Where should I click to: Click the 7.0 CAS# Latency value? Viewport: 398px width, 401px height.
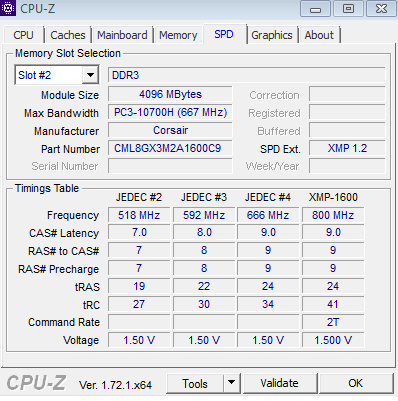tap(139, 232)
